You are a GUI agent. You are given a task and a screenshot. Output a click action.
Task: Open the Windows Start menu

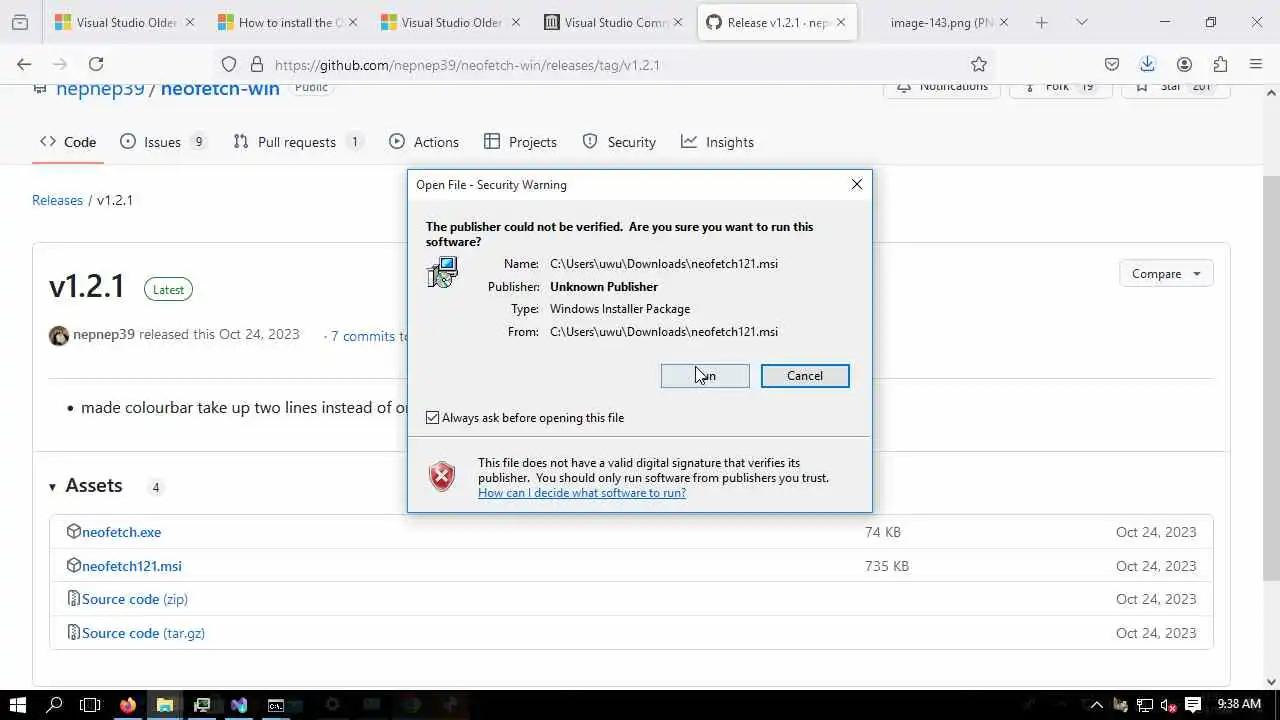click(x=17, y=705)
